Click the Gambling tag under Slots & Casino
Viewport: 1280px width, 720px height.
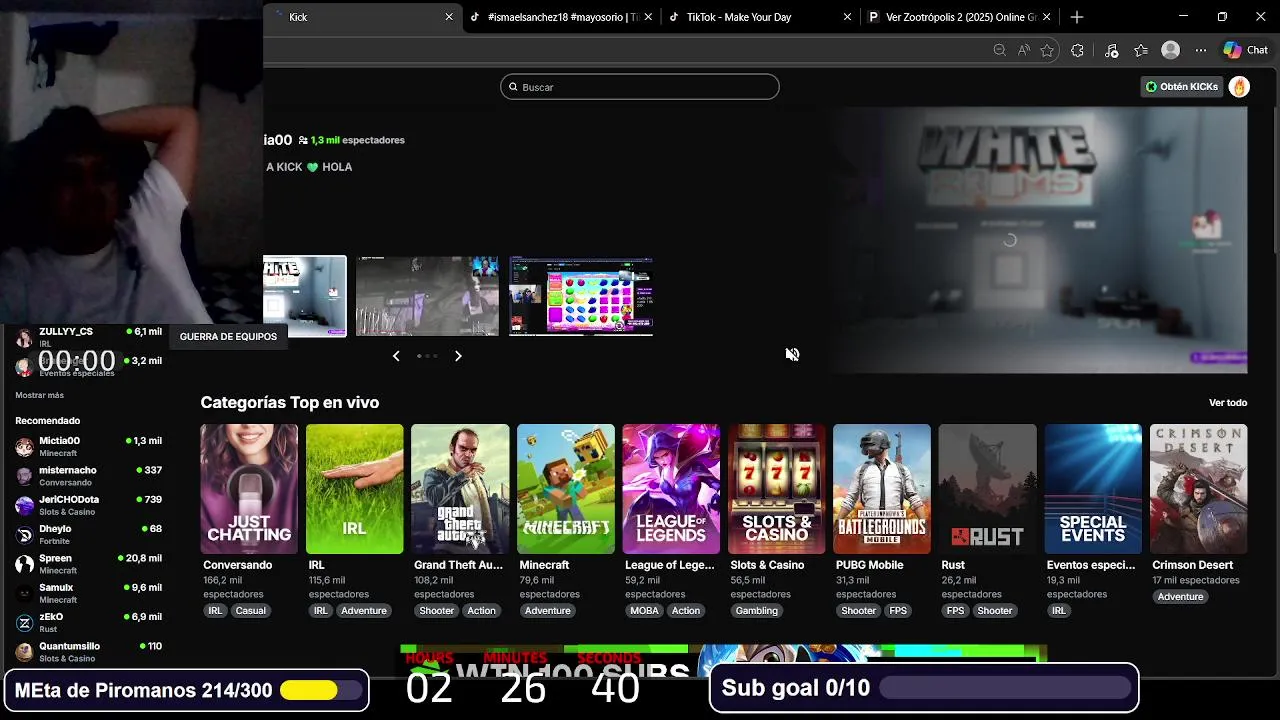[x=757, y=611]
